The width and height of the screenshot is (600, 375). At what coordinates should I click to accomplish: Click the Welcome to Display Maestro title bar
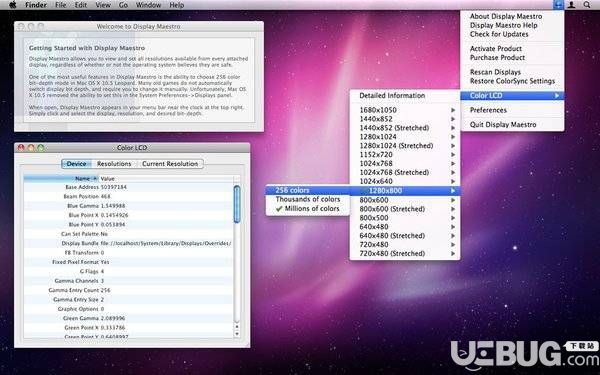tap(139, 26)
